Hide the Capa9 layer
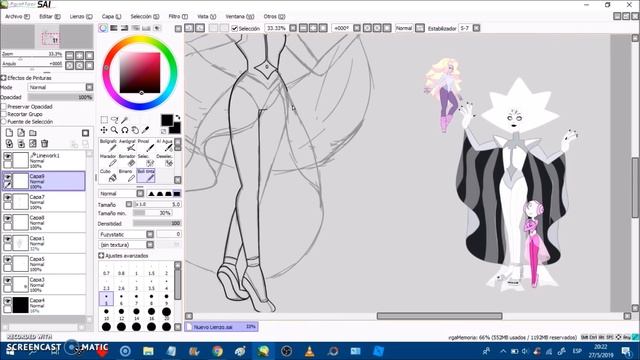Image resolution: width=640 pixels, height=360 pixels. (7, 177)
